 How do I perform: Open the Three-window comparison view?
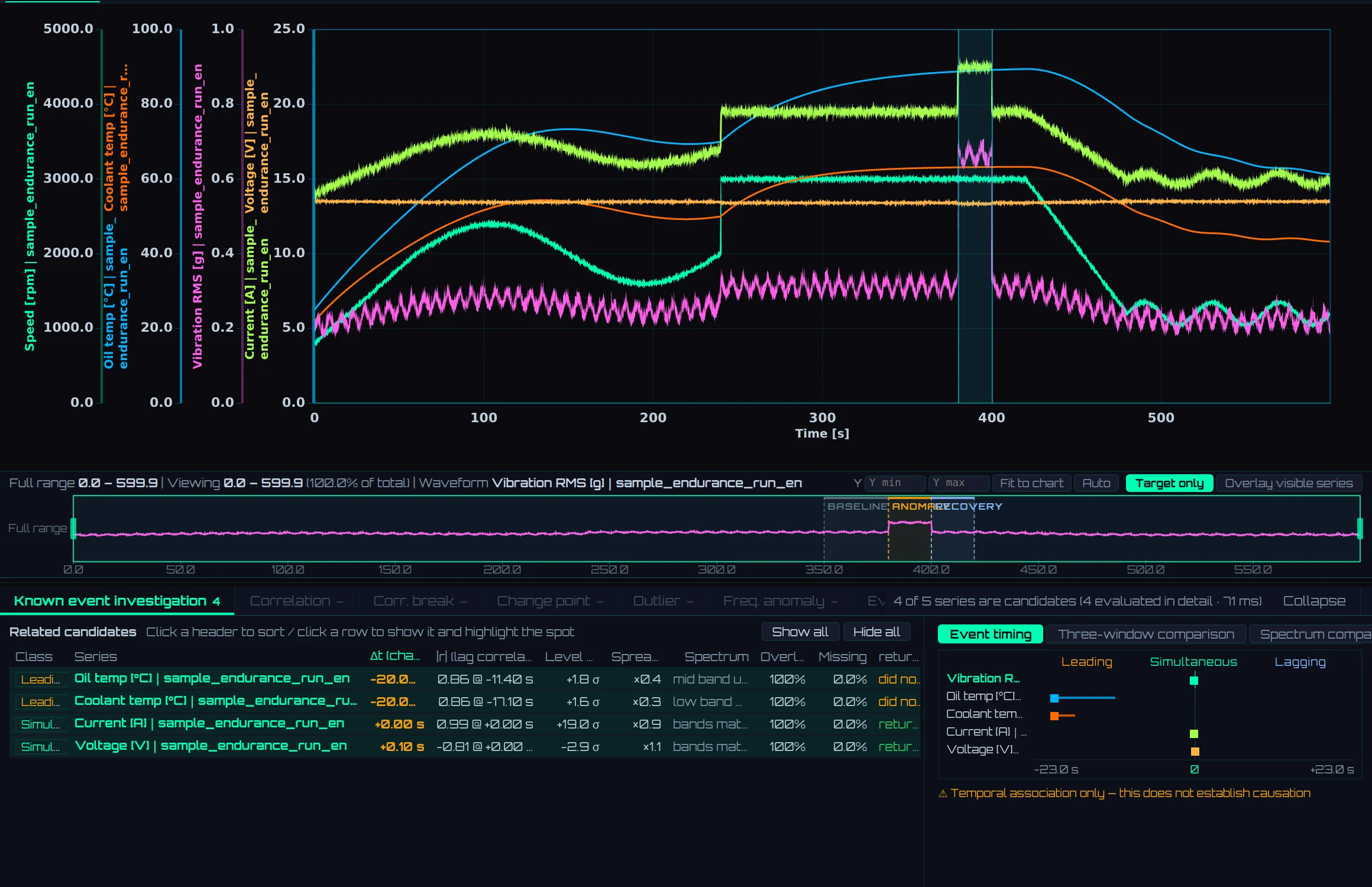click(1146, 635)
